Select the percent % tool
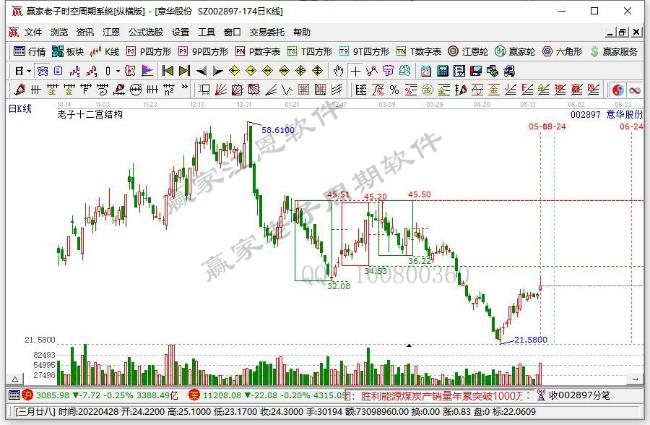 (x=394, y=89)
